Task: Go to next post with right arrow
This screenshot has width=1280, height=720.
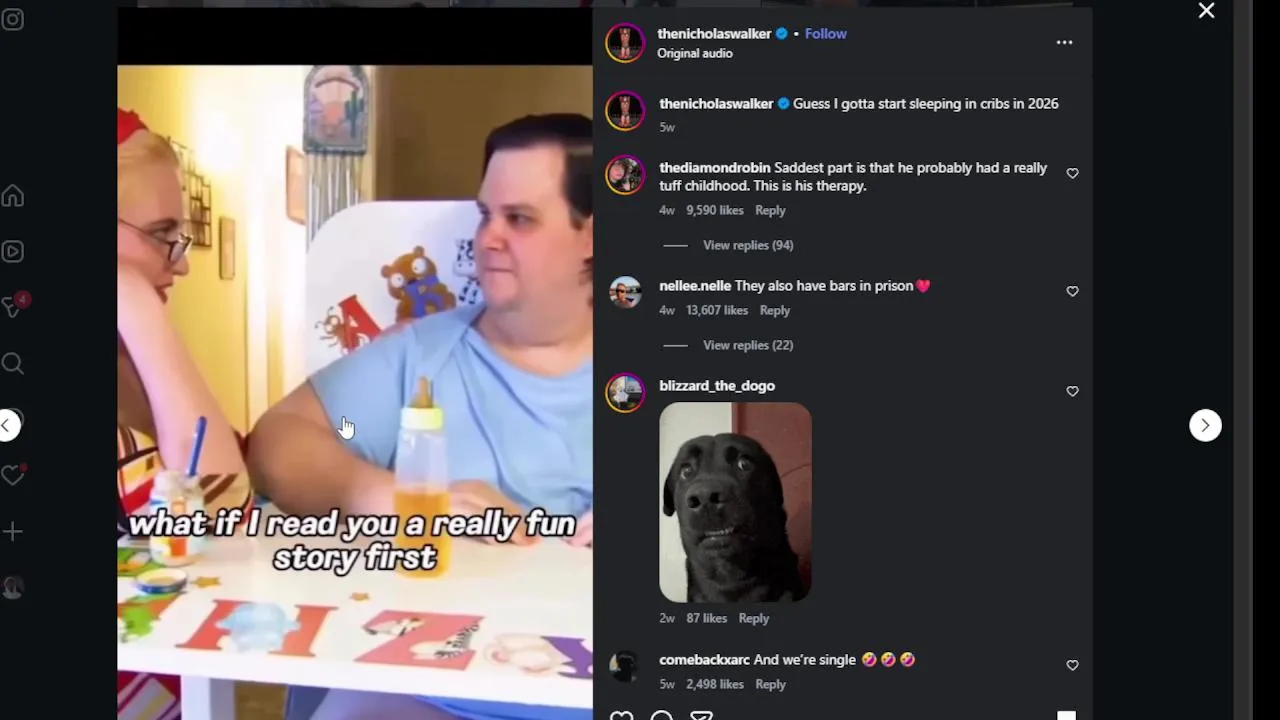Action: click(1205, 425)
